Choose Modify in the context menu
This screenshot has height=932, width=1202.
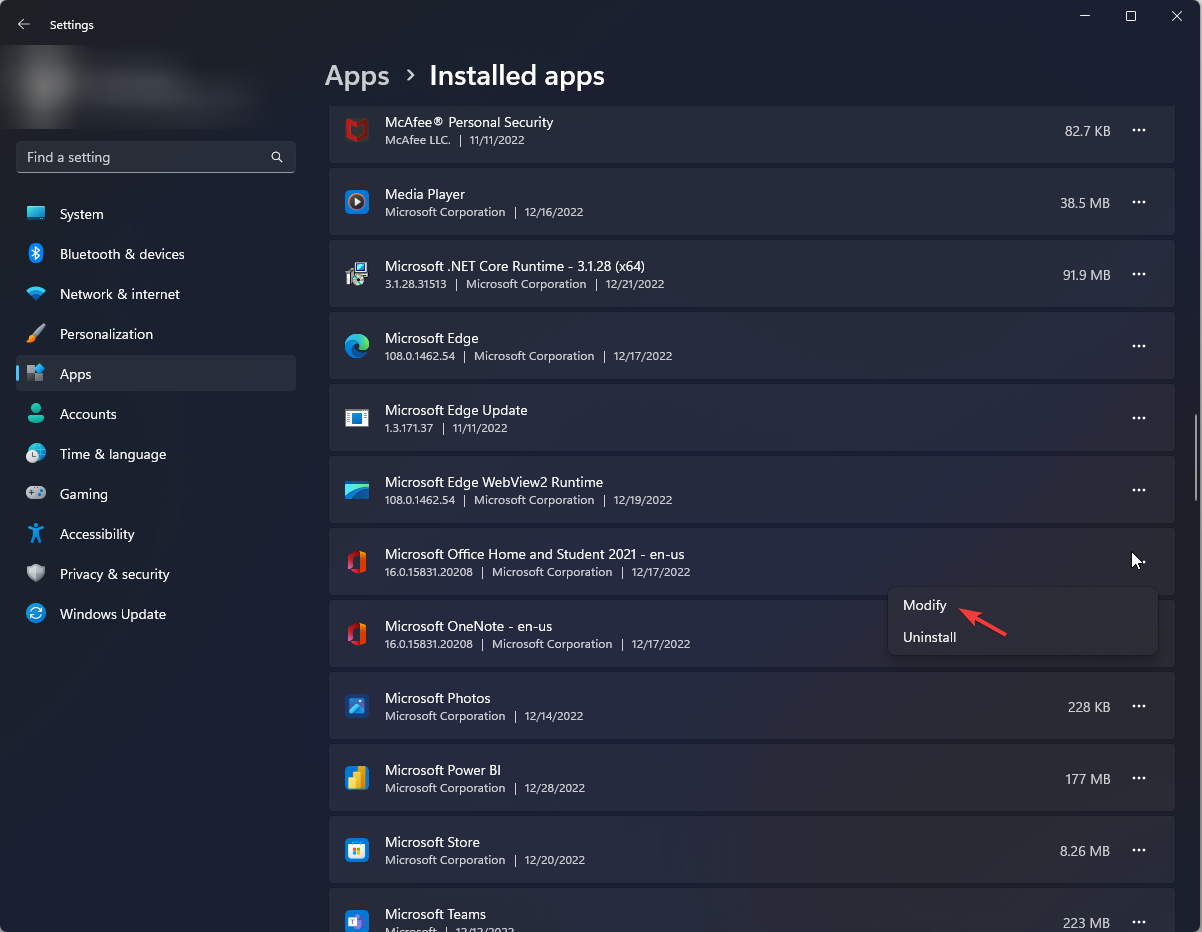[x=1023, y=605]
